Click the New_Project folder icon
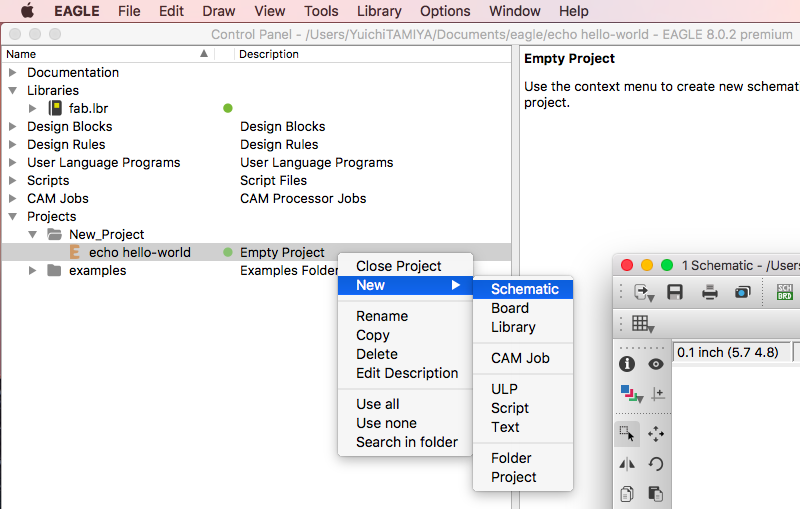The width and height of the screenshot is (800, 509). click(55, 234)
